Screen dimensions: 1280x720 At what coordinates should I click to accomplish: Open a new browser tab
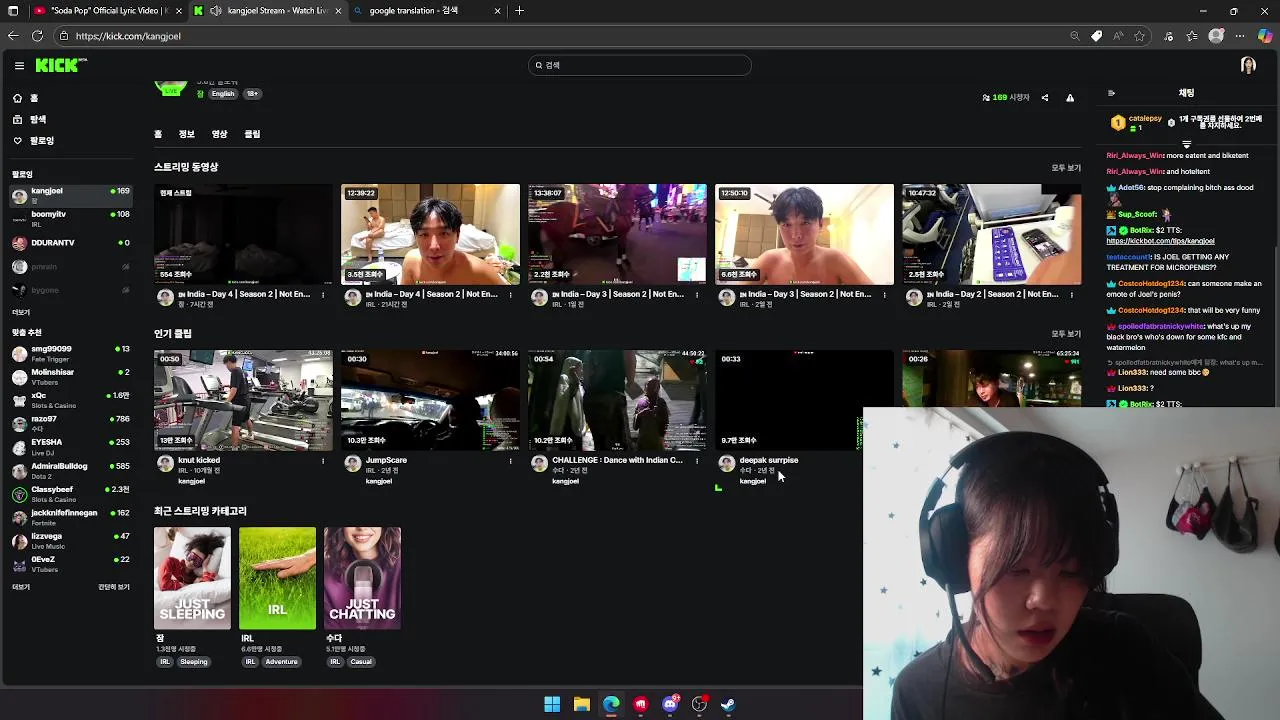coord(519,11)
